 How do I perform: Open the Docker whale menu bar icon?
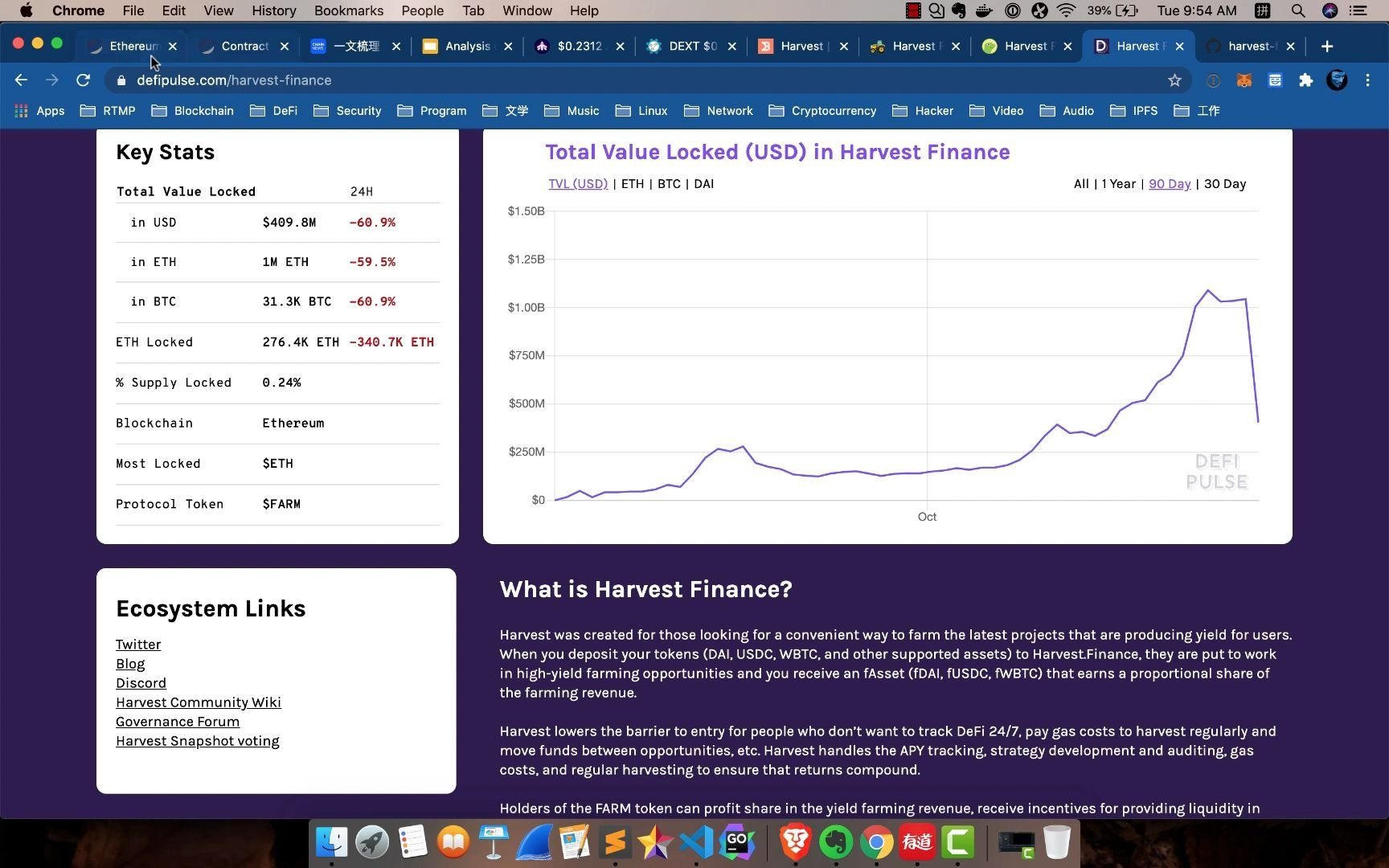(x=984, y=10)
